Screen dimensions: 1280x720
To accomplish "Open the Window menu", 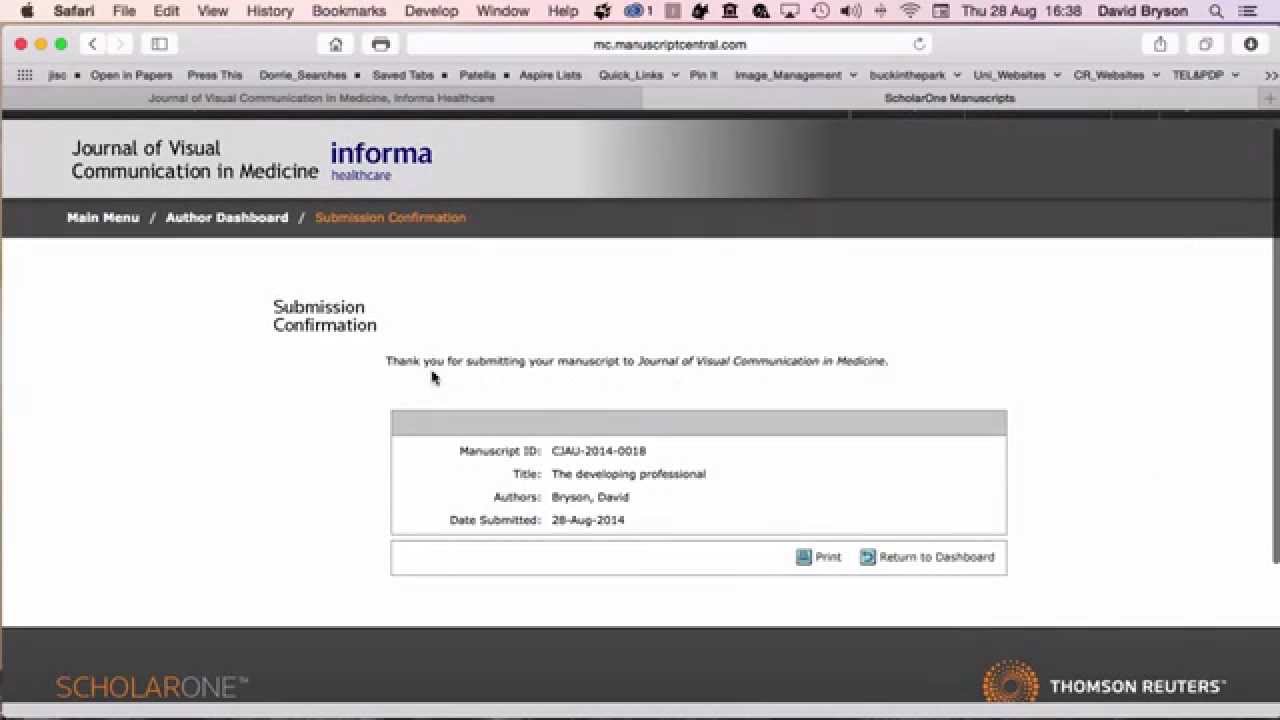I will coord(502,11).
